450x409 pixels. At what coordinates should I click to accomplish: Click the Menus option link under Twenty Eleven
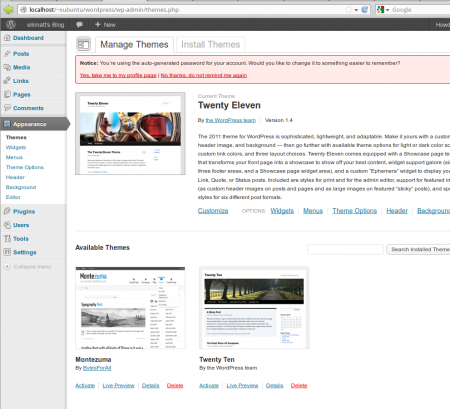pyautogui.click(x=313, y=211)
